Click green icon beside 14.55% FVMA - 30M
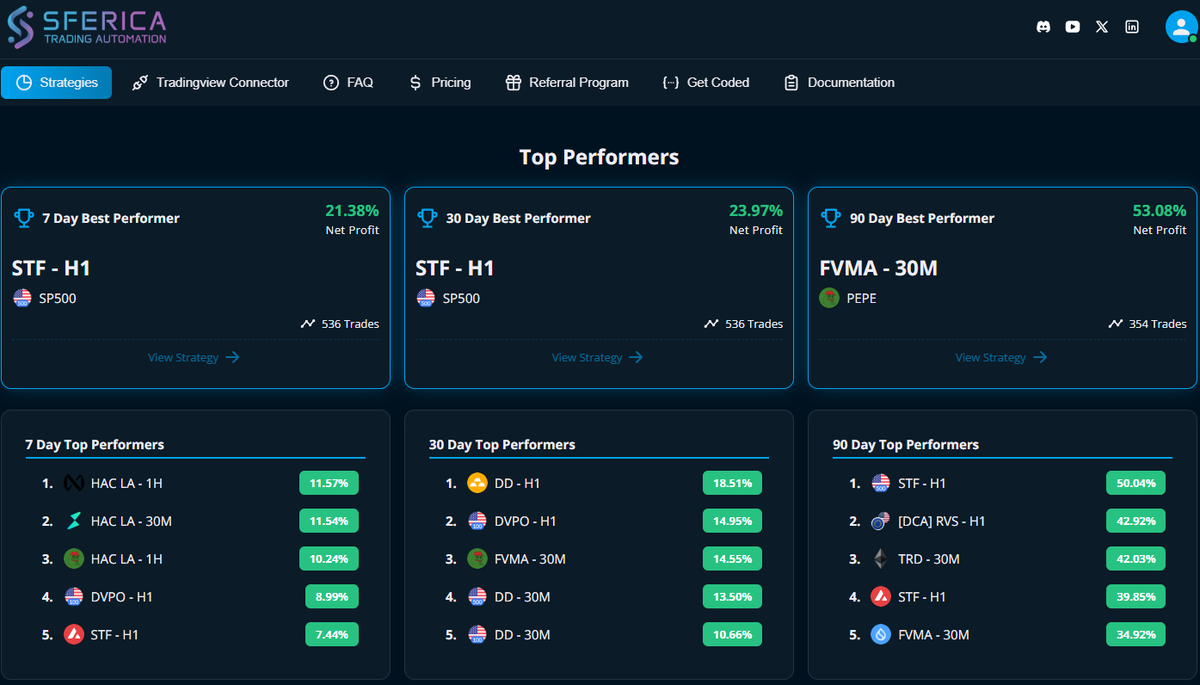 (x=477, y=559)
